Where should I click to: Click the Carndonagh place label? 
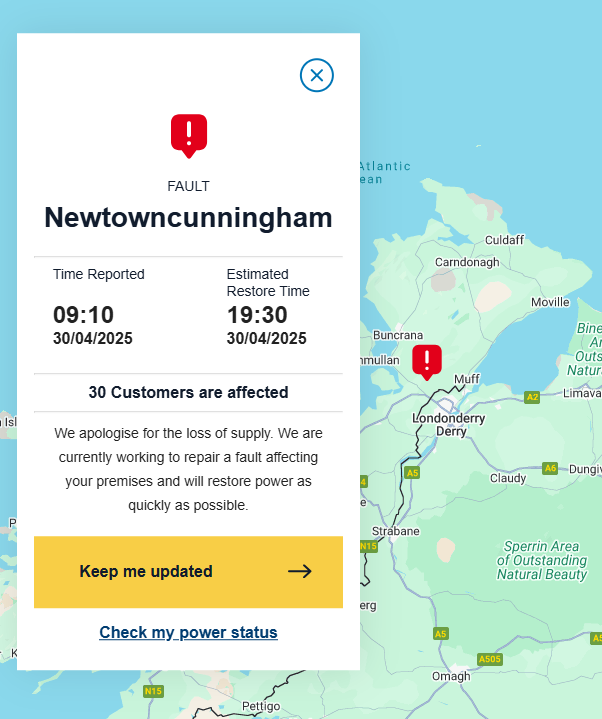coord(467,262)
